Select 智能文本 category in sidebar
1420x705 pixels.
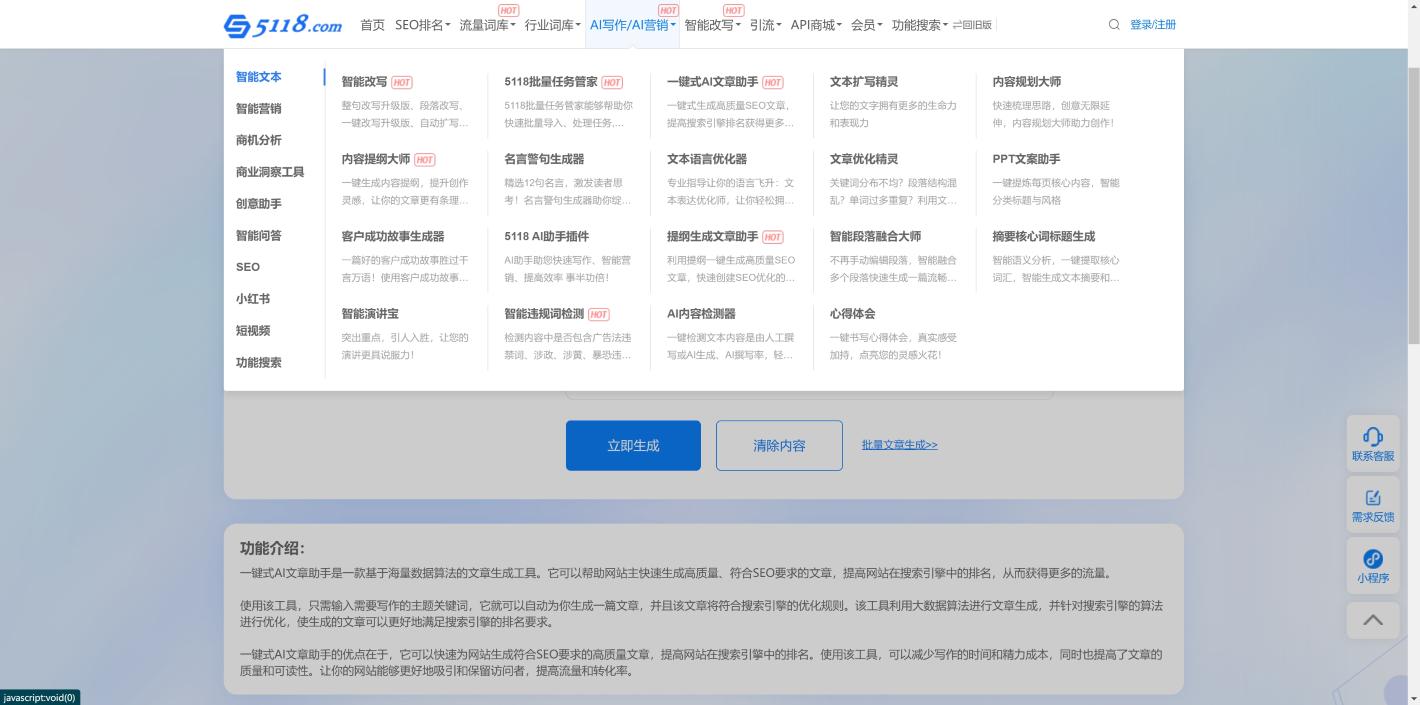pyautogui.click(x=259, y=77)
